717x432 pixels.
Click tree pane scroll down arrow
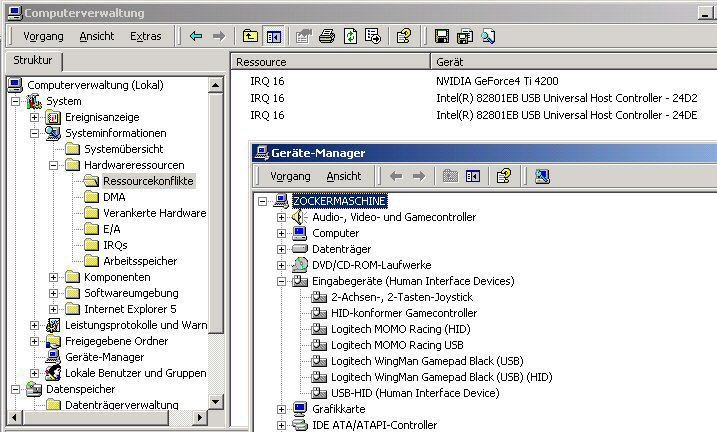click(x=215, y=402)
